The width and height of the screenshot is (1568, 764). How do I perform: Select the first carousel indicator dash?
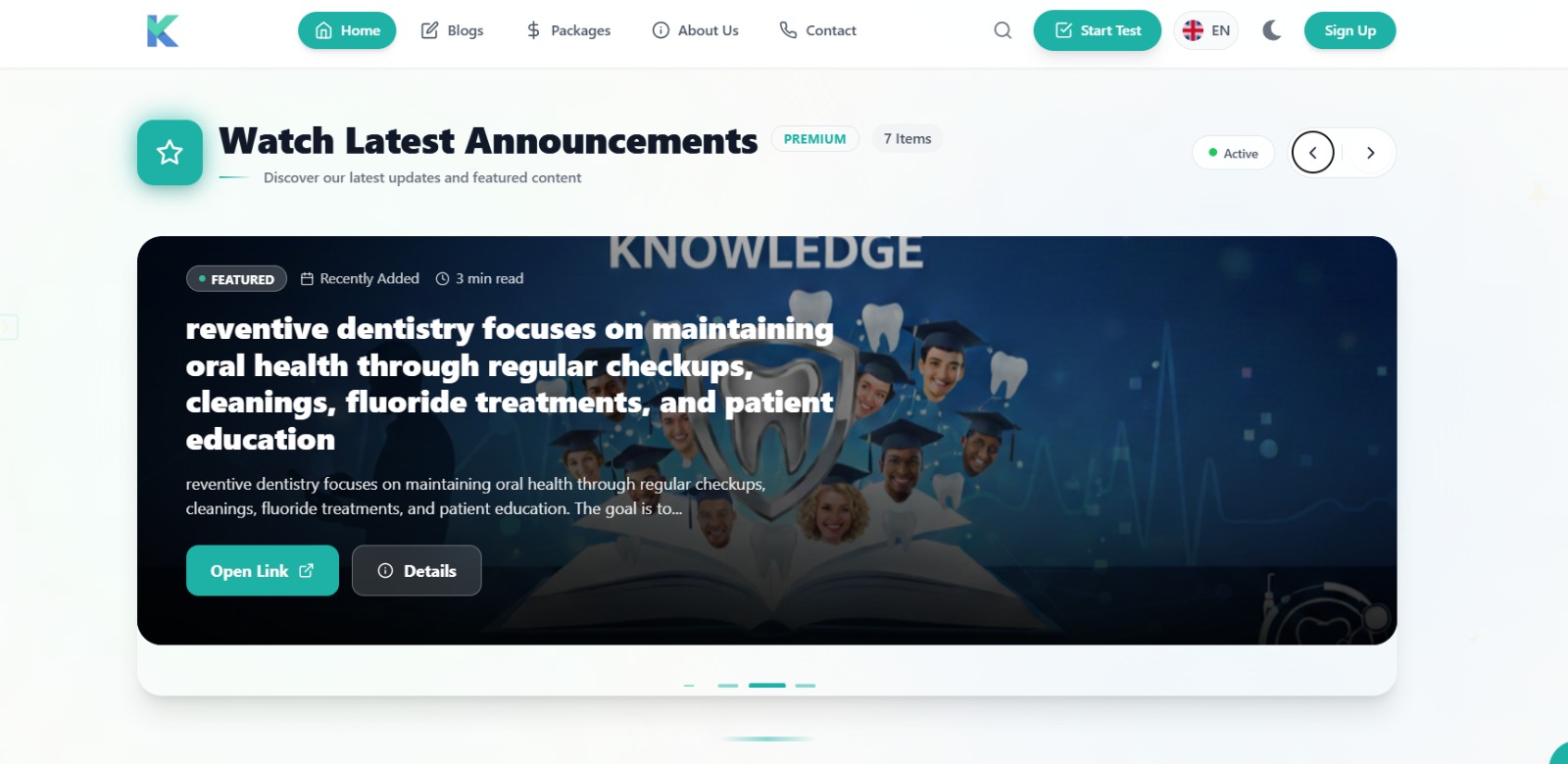pos(689,686)
